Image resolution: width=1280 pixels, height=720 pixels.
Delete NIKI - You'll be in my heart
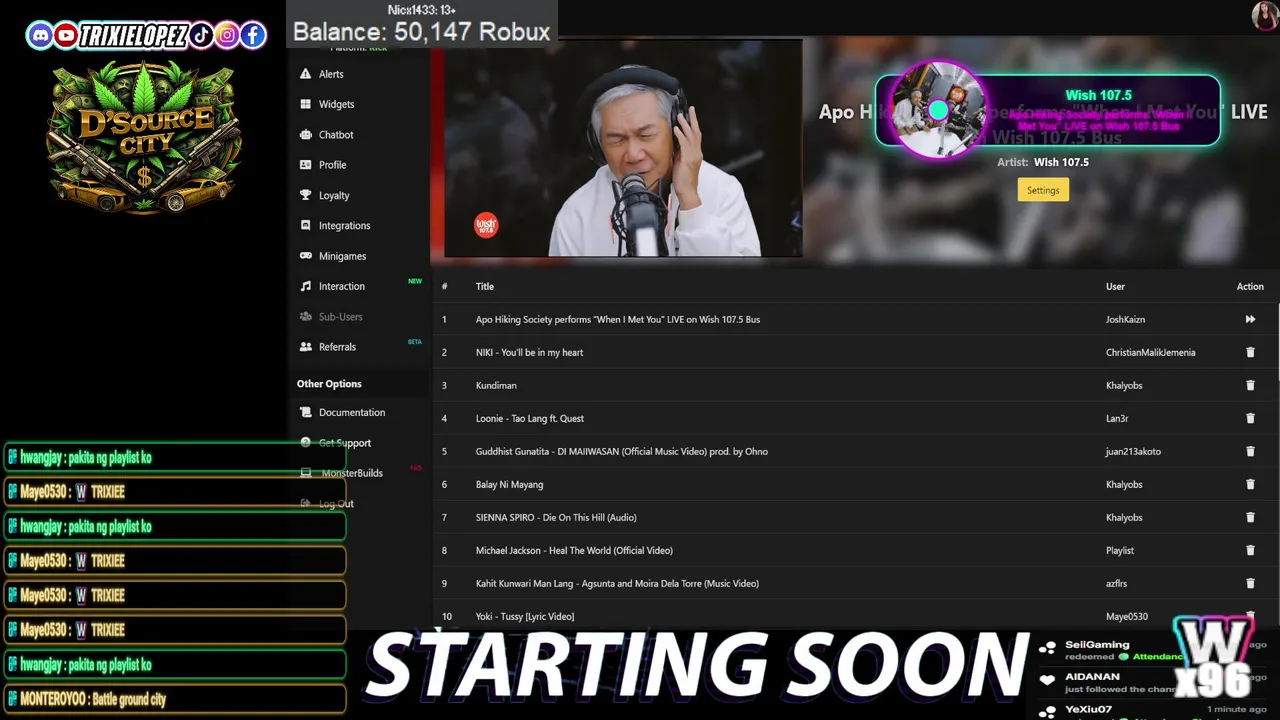(1250, 352)
